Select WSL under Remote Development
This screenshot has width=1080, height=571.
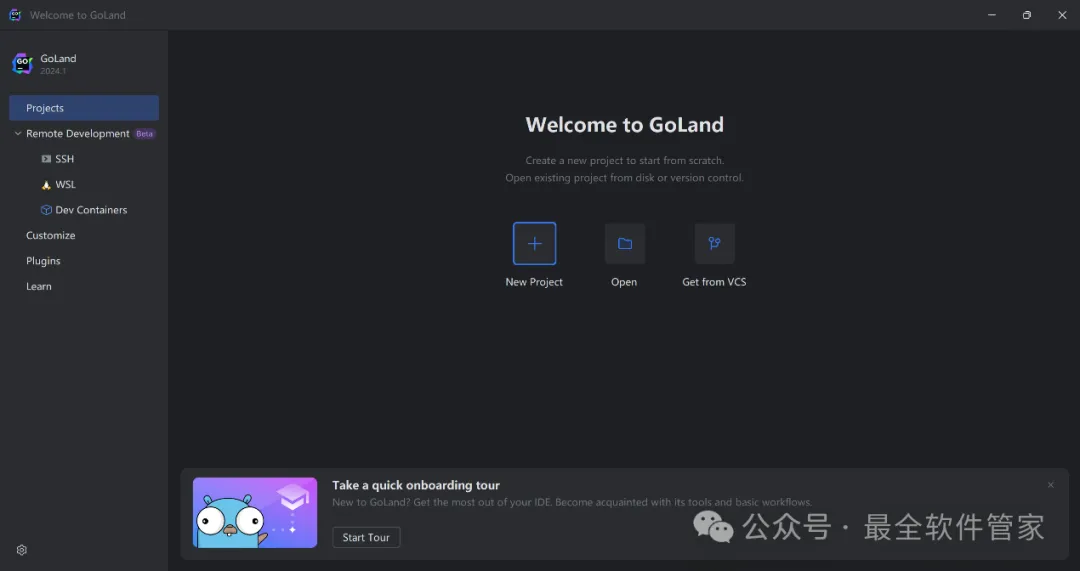(x=65, y=185)
